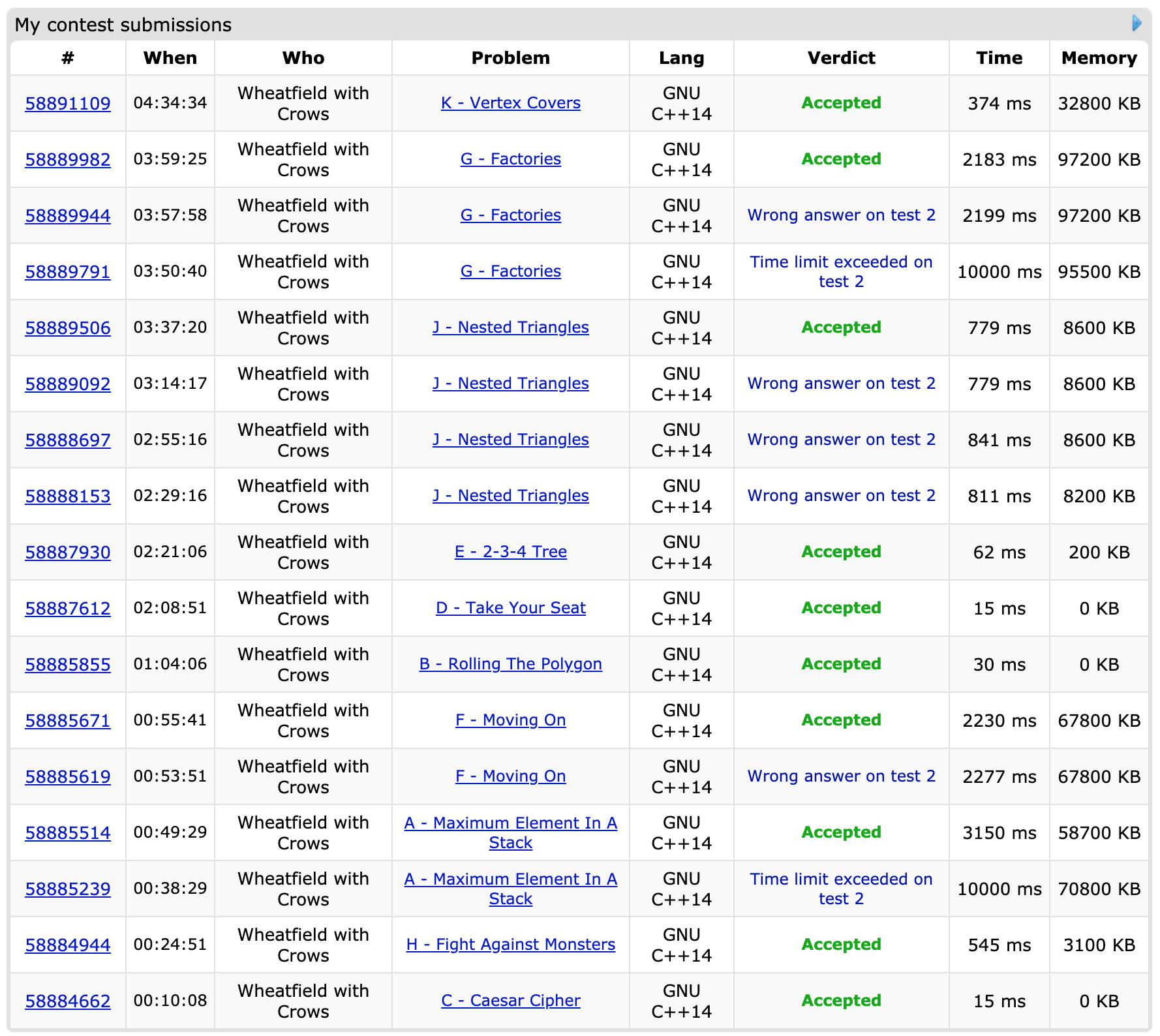View submission 58885239
This screenshot has width=1160, height=1036.
click(x=68, y=889)
